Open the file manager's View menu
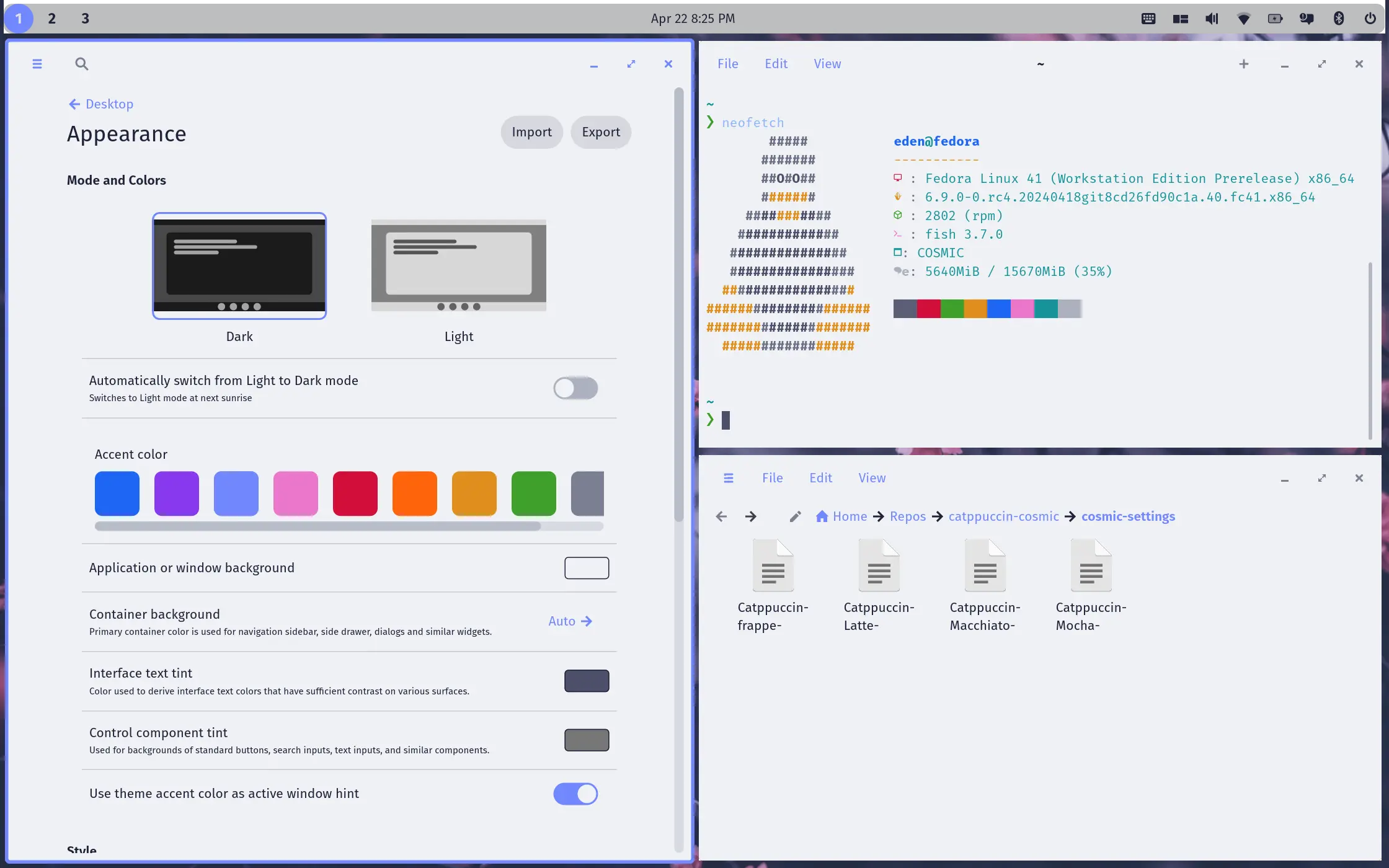This screenshot has height=868, width=1389. click(x=871, y=478)
